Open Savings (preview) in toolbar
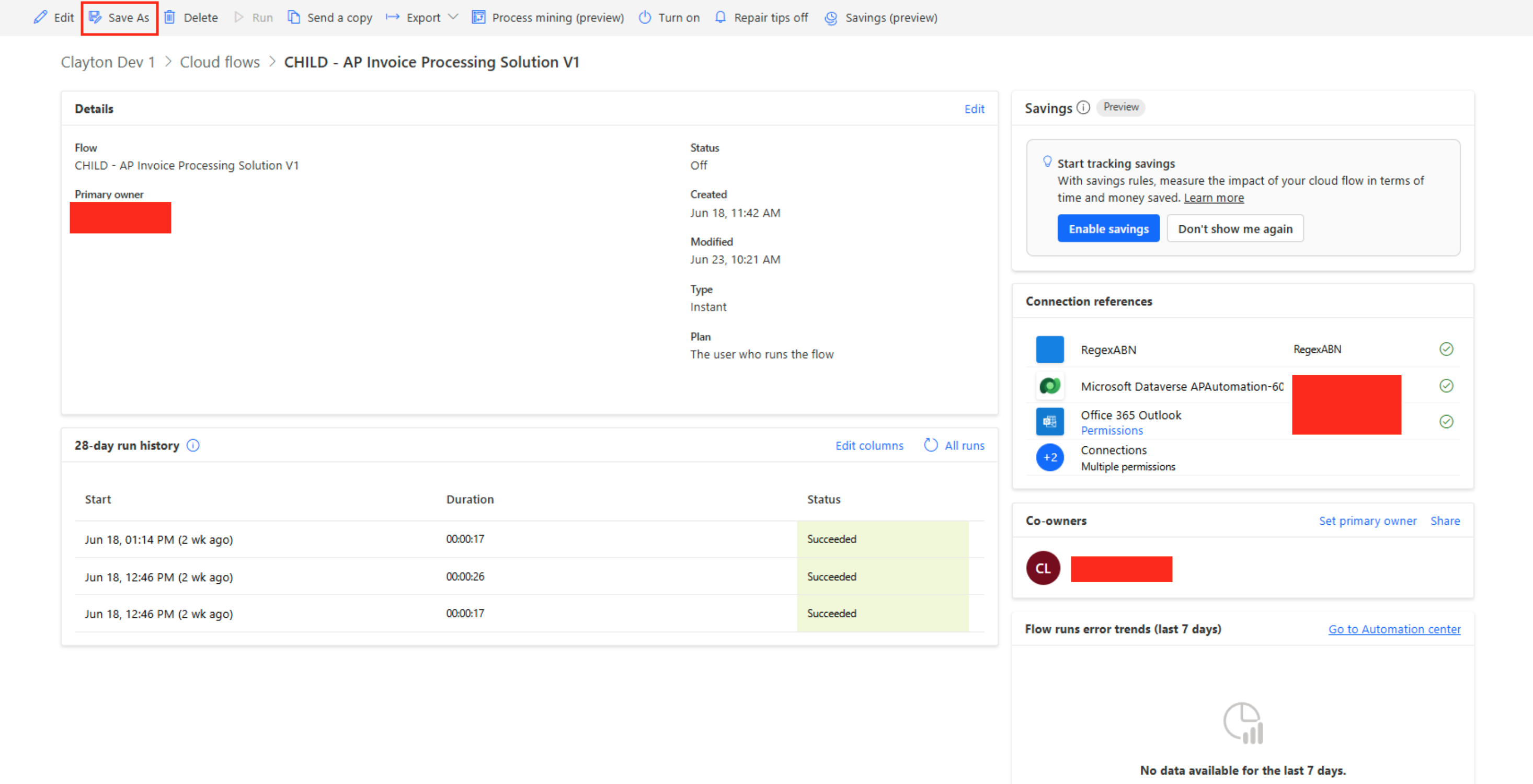The image size is (1533, 784). tap(881, 17)
